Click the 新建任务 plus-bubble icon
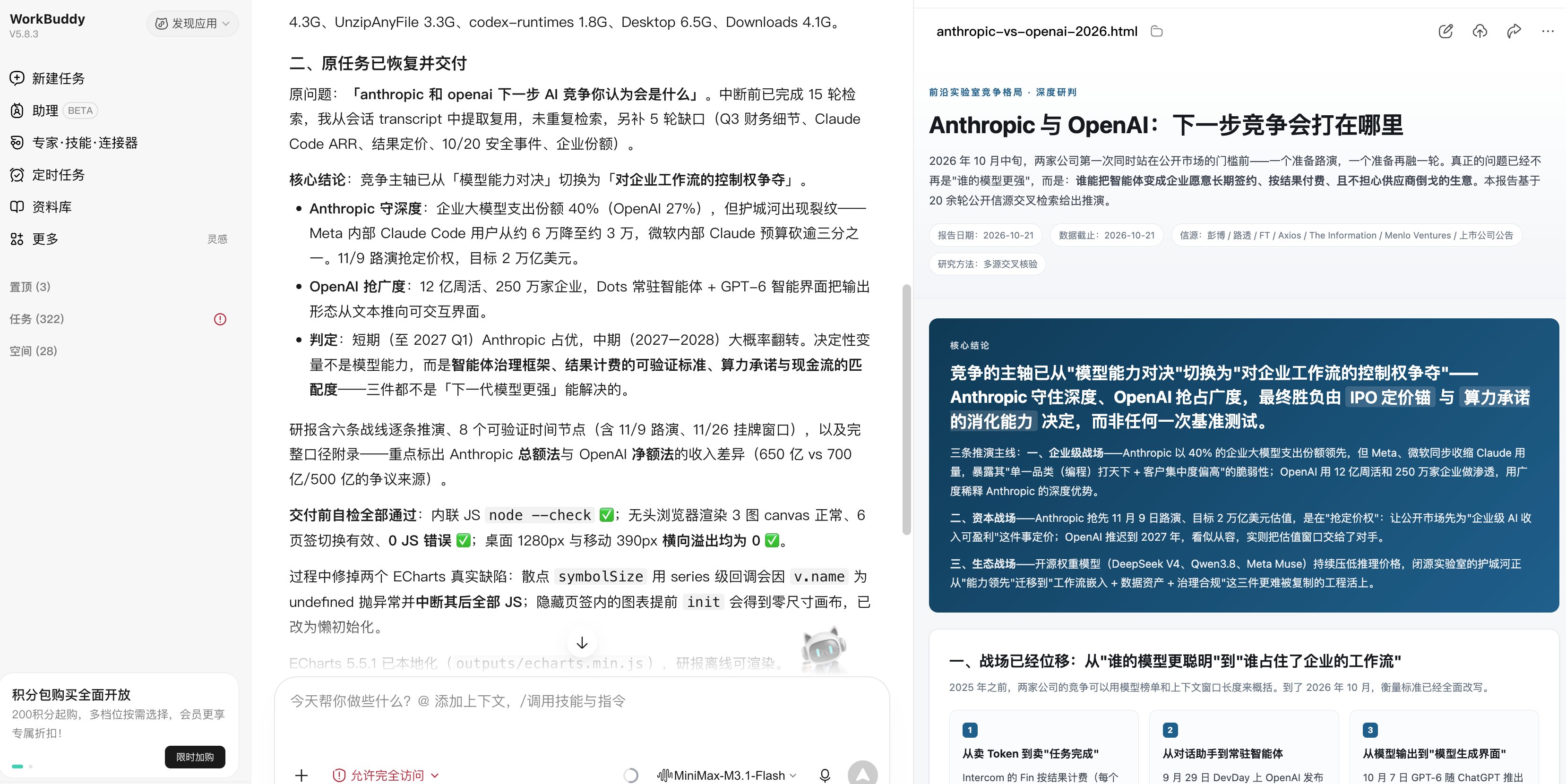 pyautogui.click(x=17, y=78)
